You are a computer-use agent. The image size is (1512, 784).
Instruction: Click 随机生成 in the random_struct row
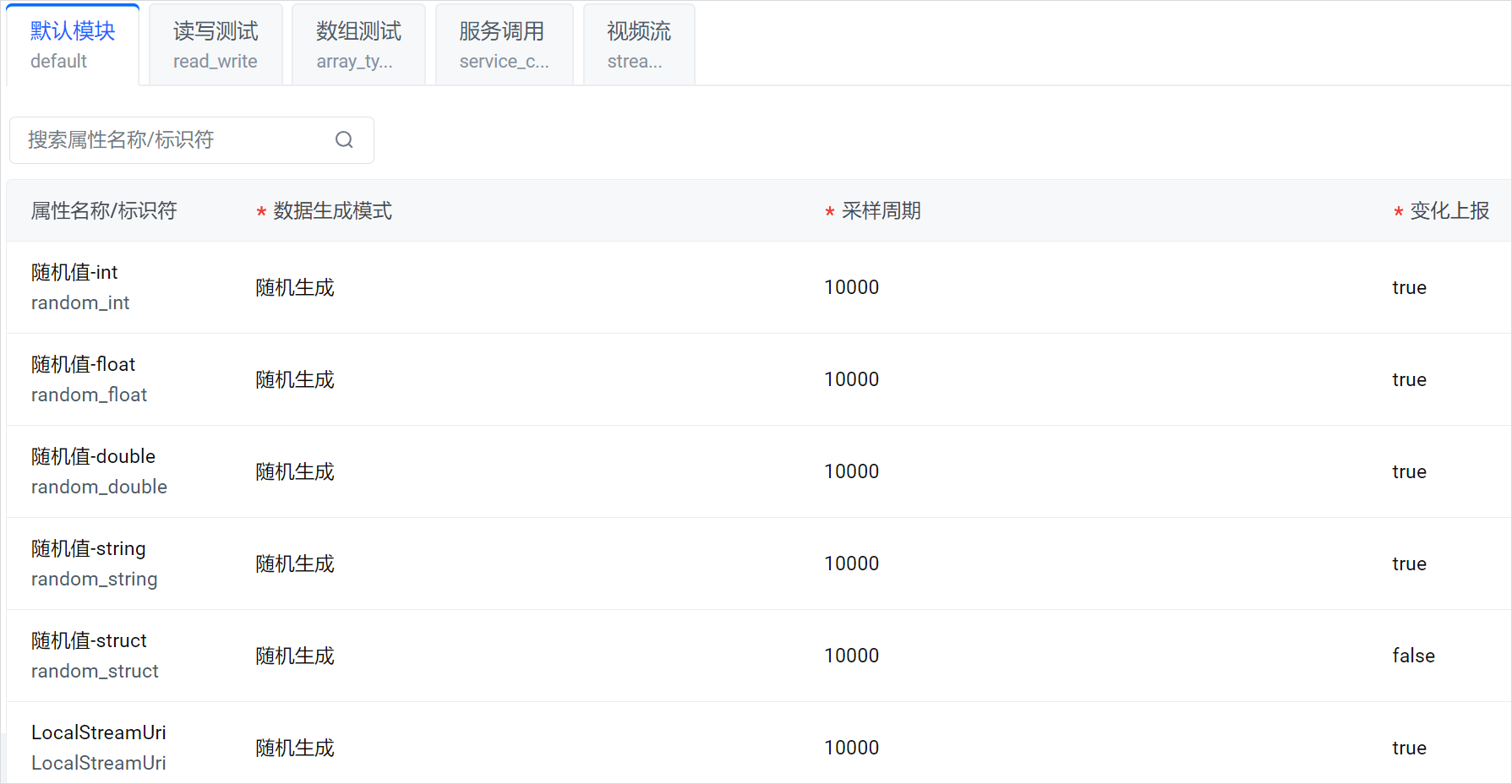point(295,656)
